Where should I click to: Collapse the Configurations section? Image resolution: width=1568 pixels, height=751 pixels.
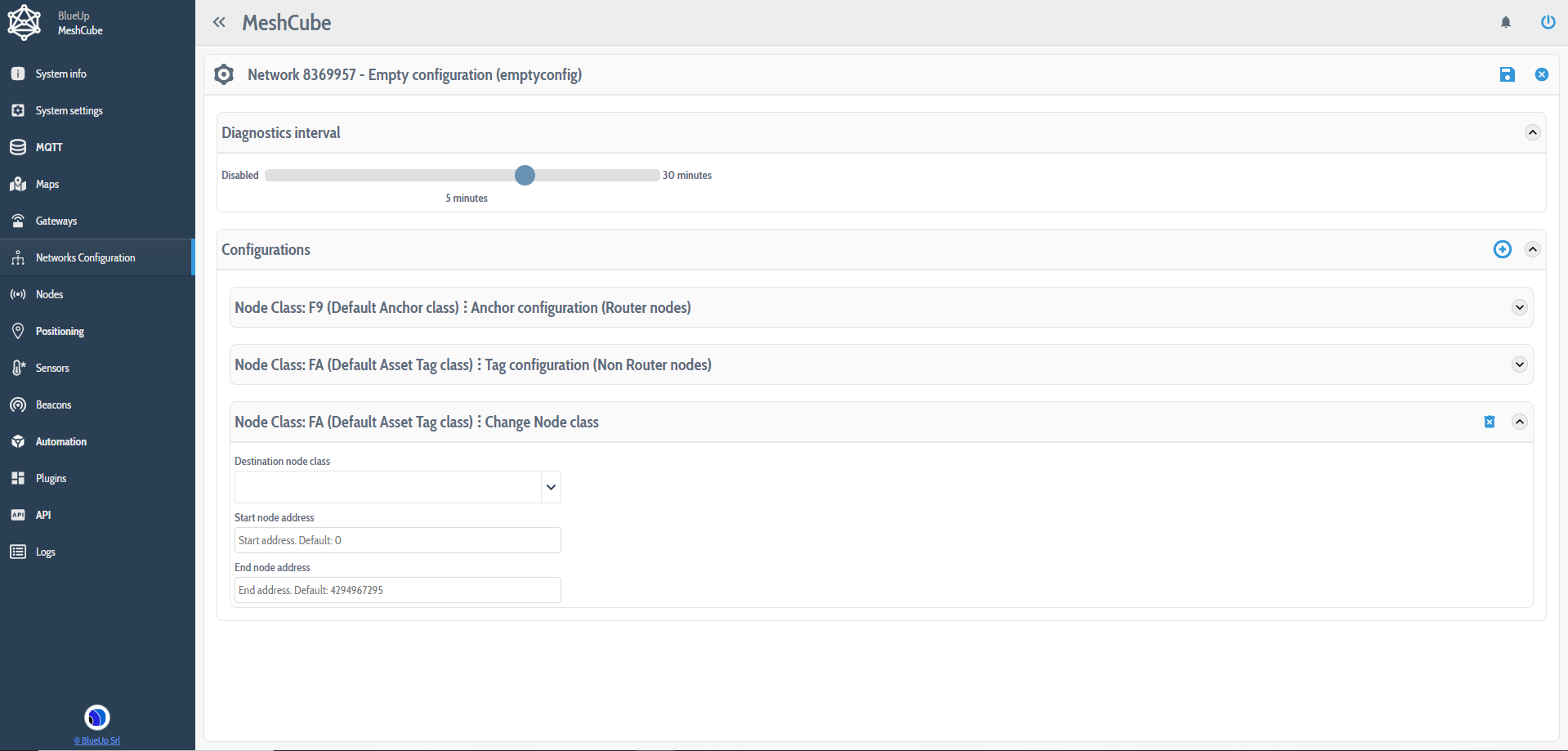[x=1532, y=249]
